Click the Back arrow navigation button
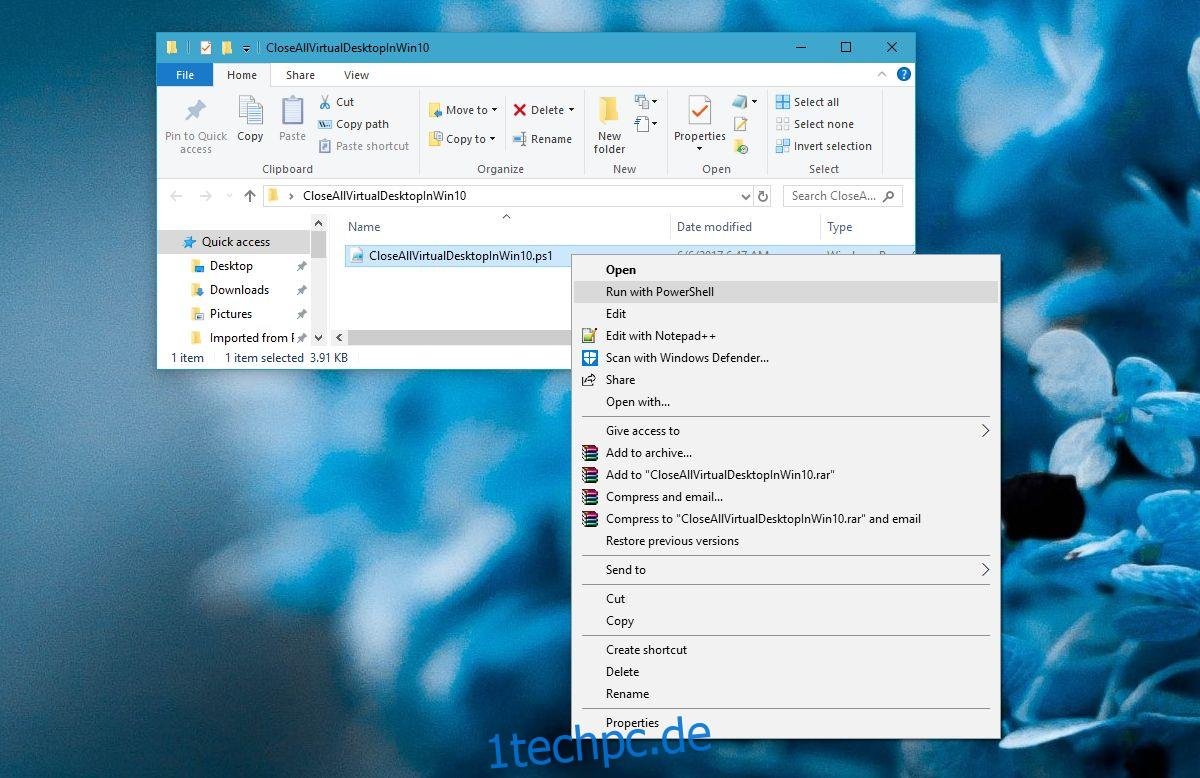Image resolution: width=1200 pixels, height=778 pixels. tap(177, 196)
